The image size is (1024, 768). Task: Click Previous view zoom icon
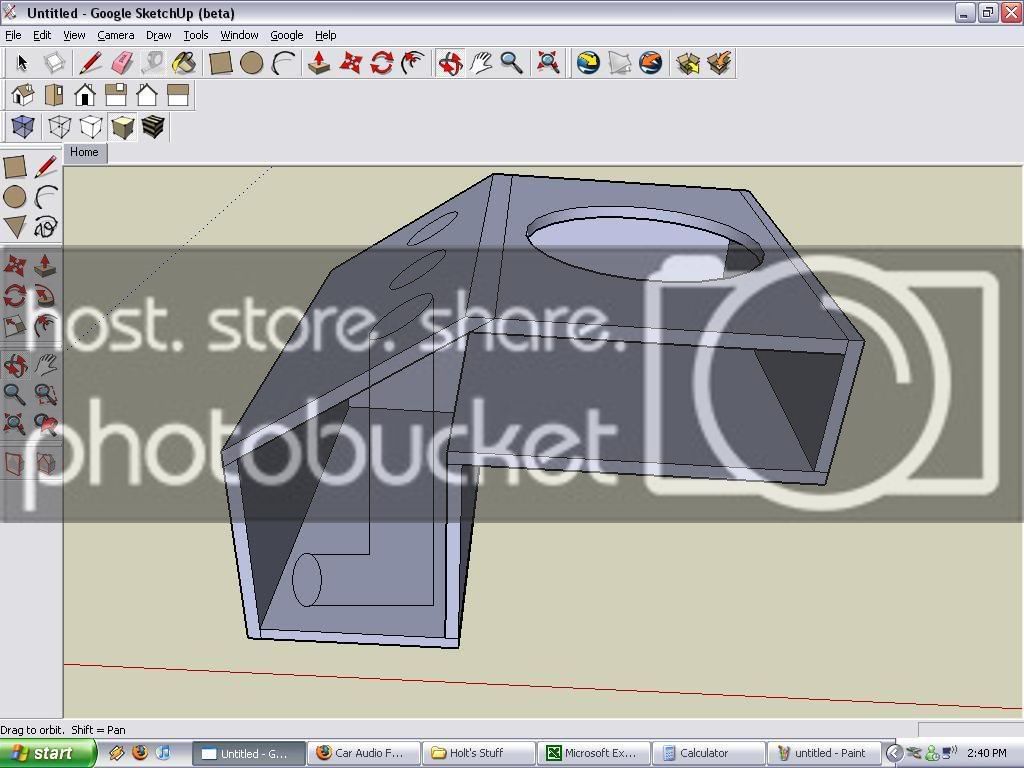pyautogui.click(x=46, y=424)
